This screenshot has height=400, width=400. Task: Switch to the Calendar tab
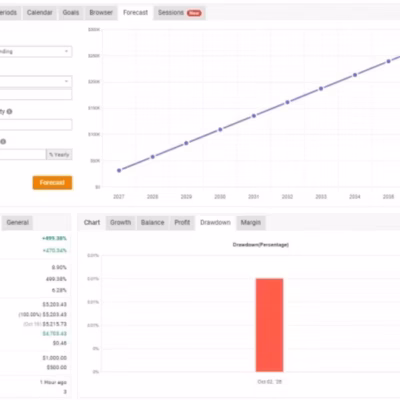point(40,13)
